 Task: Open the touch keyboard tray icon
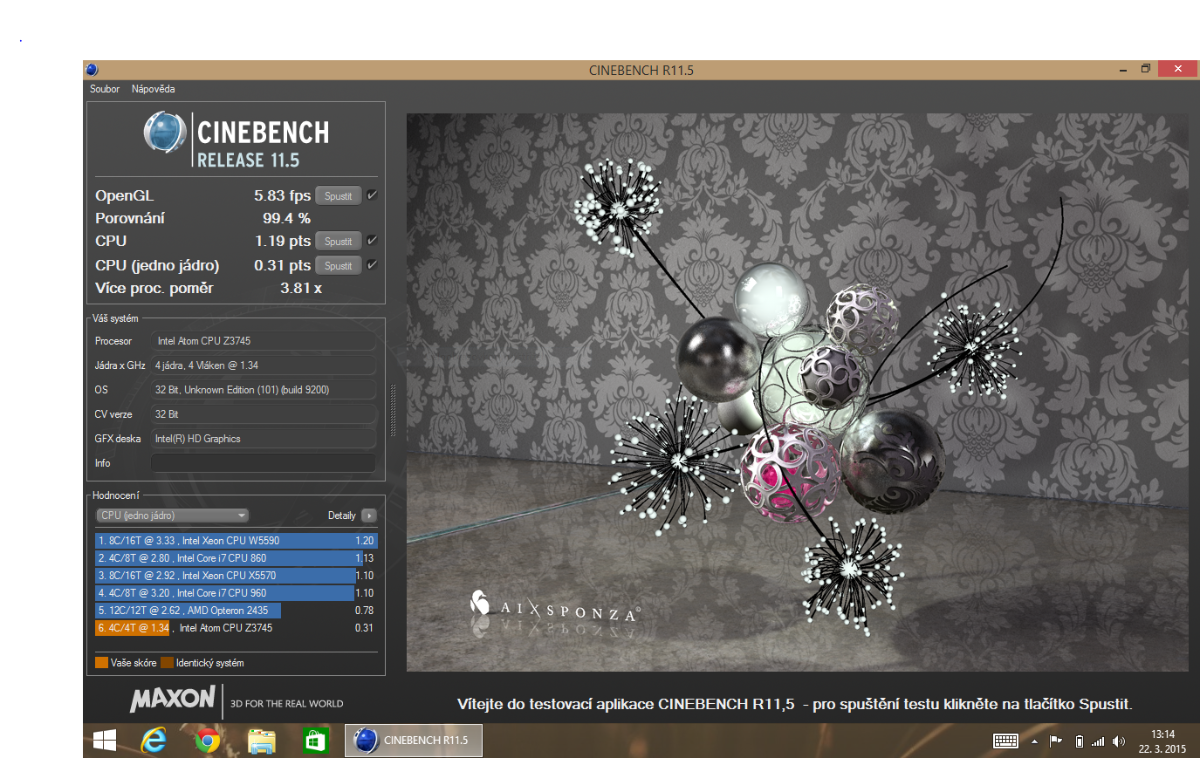point(1005,741)
